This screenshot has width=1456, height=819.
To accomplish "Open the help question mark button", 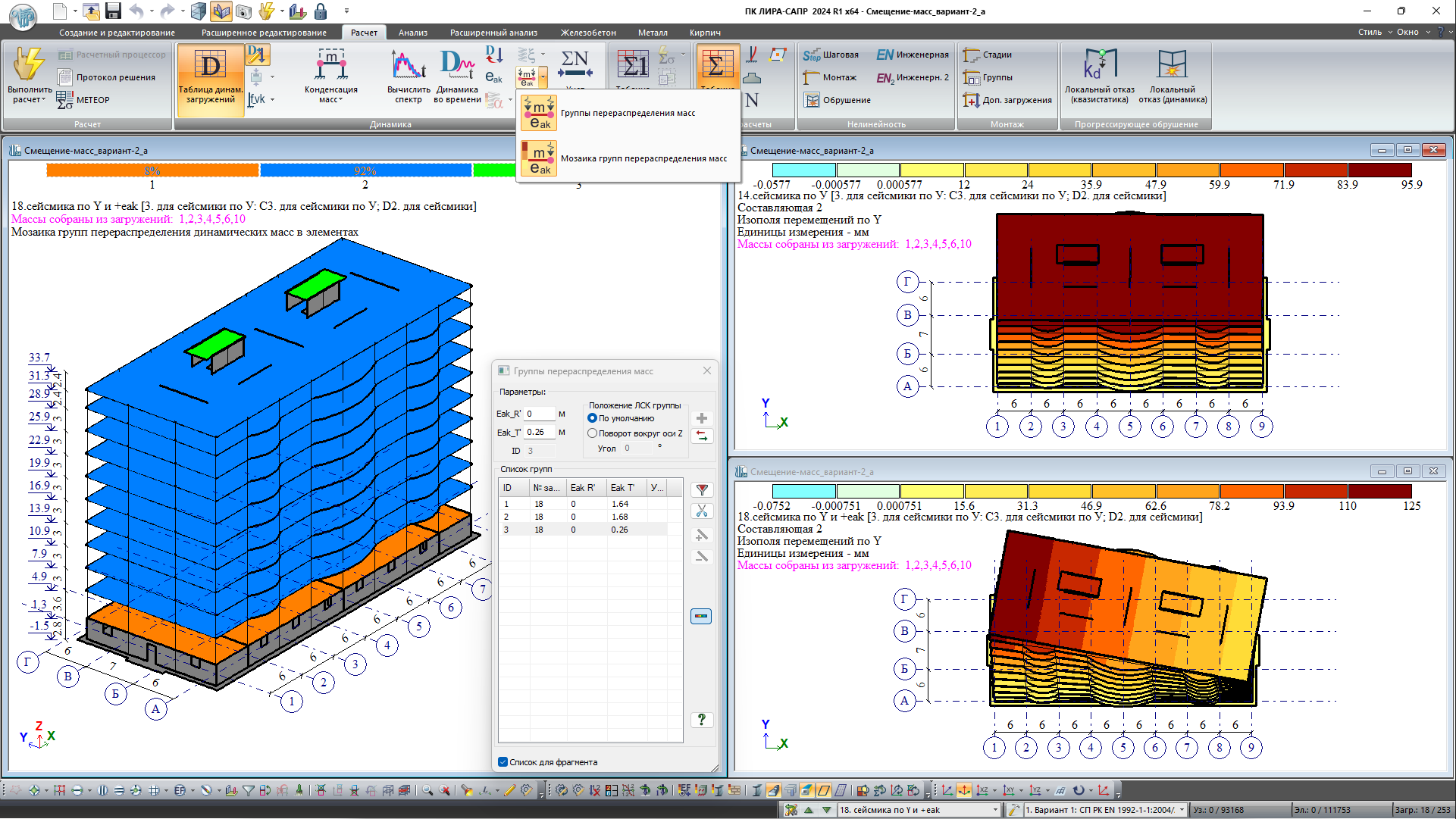I will tap(702, 719).
